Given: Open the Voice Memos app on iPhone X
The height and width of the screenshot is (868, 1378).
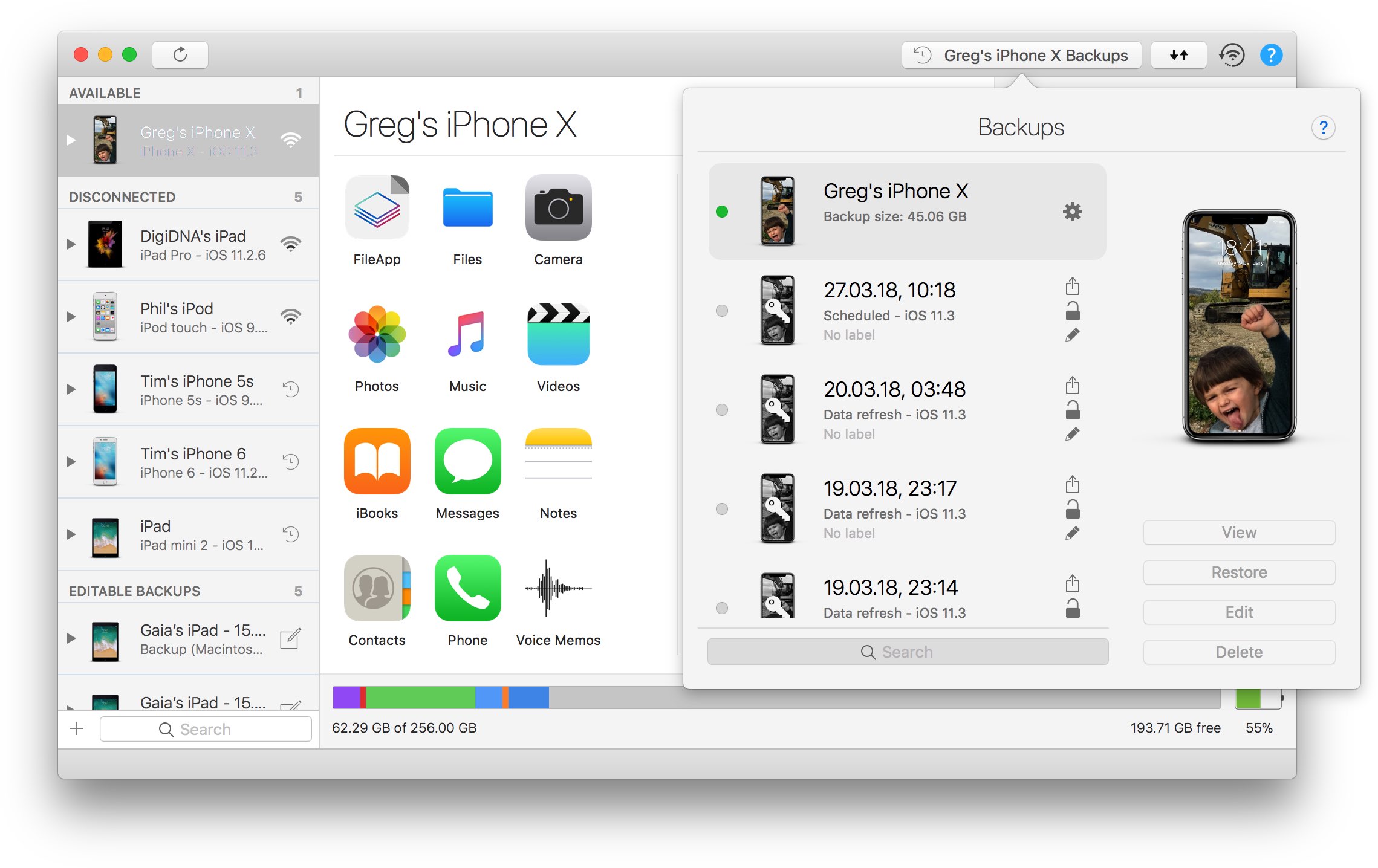Looking at the screenshot, I should [556, 592].
